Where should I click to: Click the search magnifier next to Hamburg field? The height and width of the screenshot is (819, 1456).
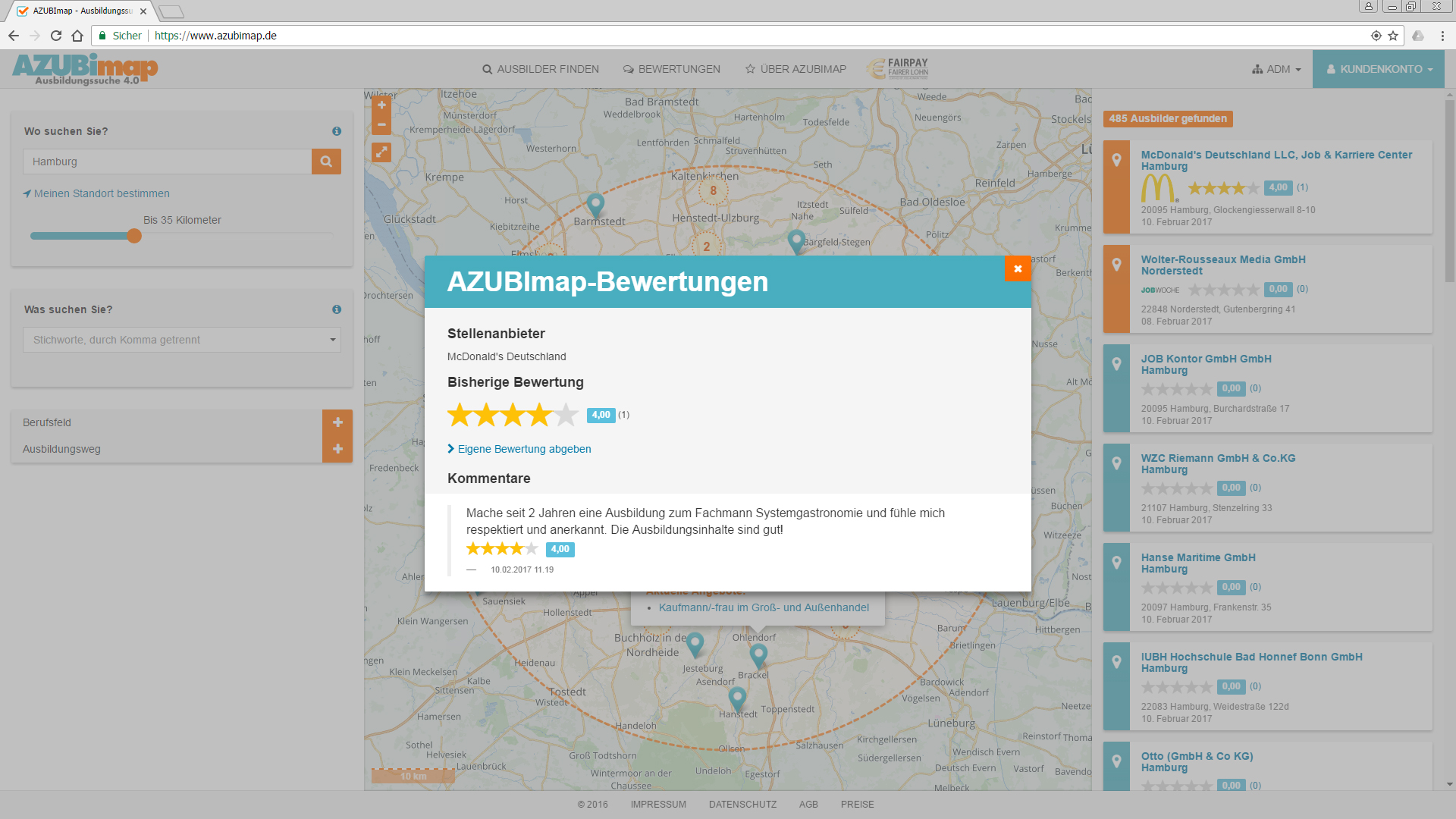[x=326, y=161]
